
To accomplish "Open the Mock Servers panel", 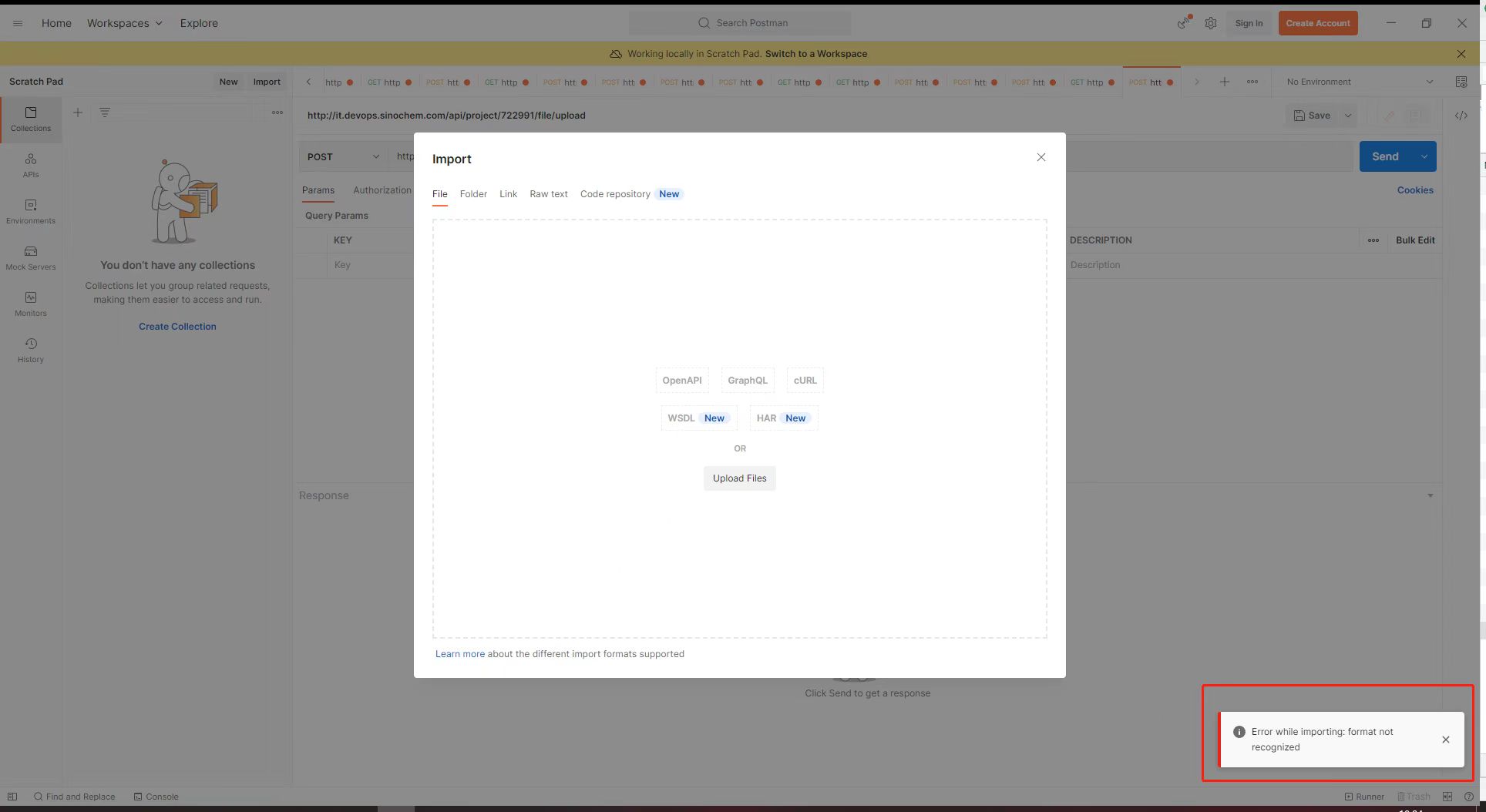I will click(30, 257).
